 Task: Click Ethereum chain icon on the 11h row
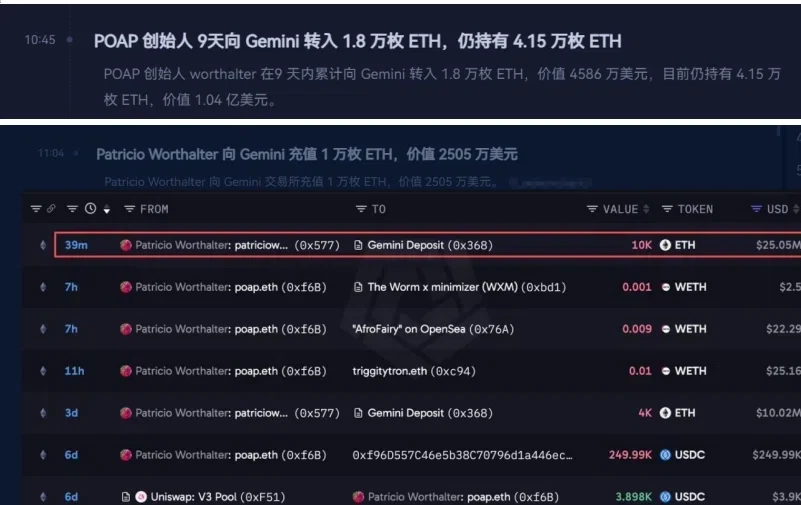(43, 371)
